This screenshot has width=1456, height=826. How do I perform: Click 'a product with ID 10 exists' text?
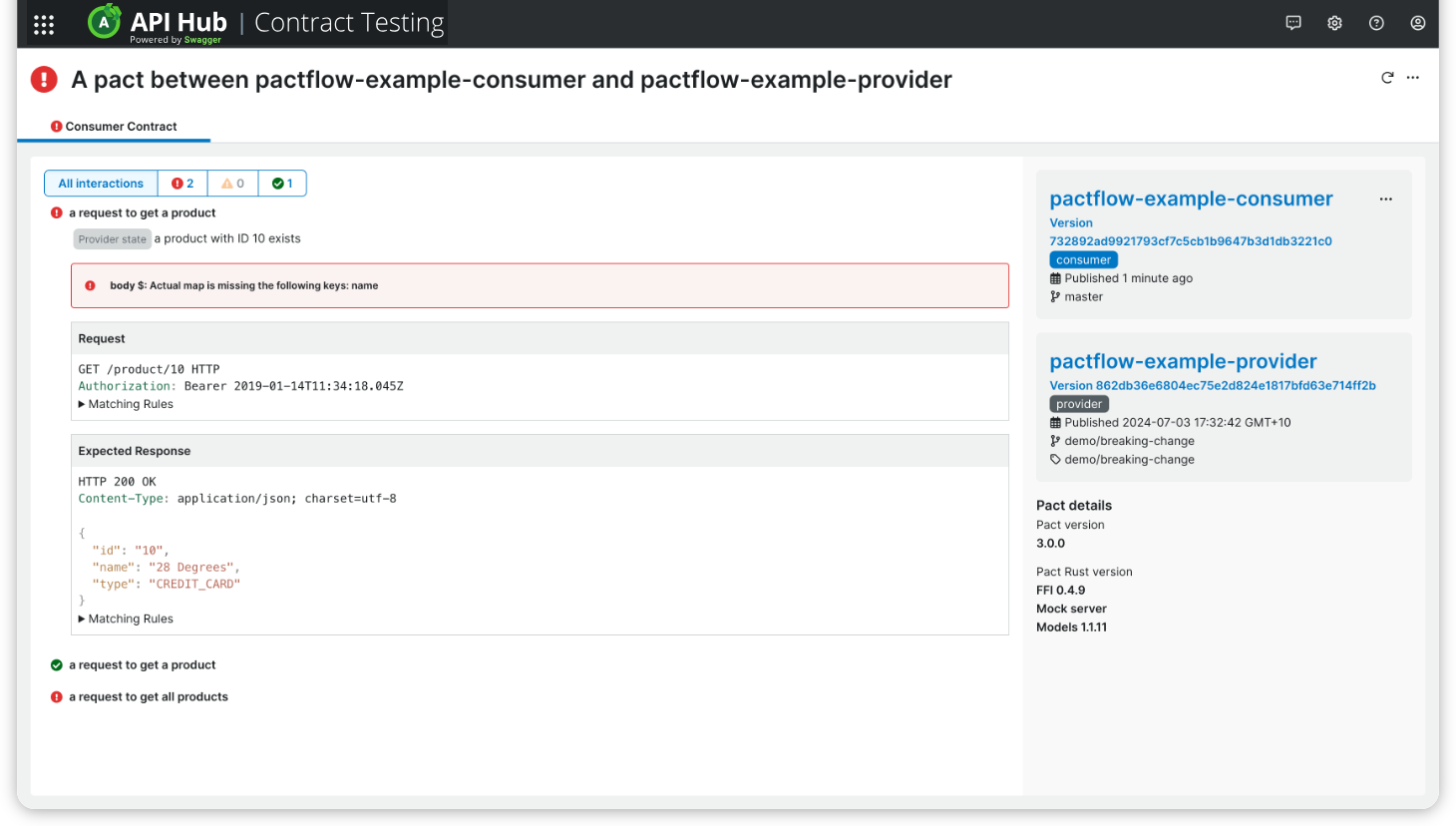[227, 238]
